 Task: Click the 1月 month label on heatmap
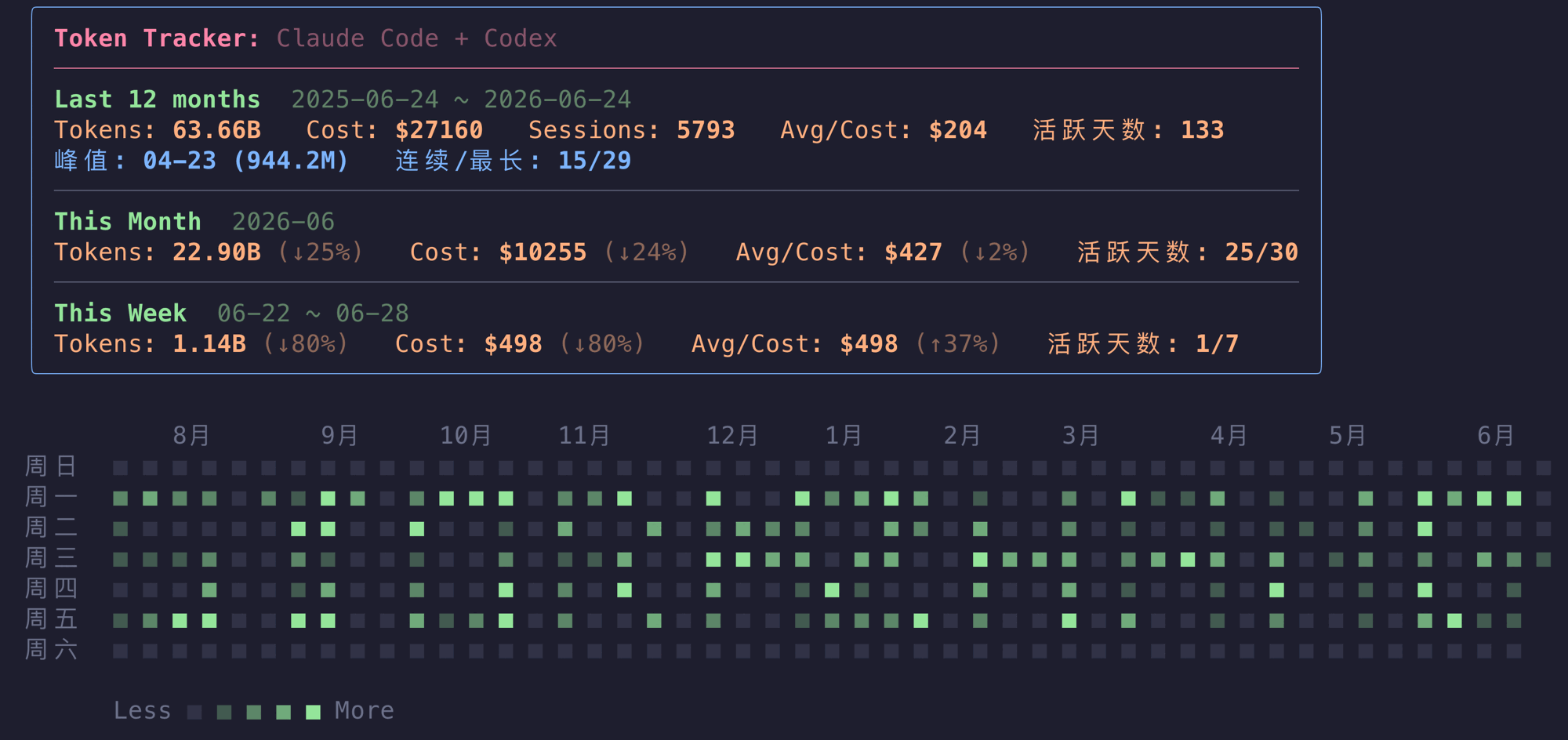click(x=844, y=435)
